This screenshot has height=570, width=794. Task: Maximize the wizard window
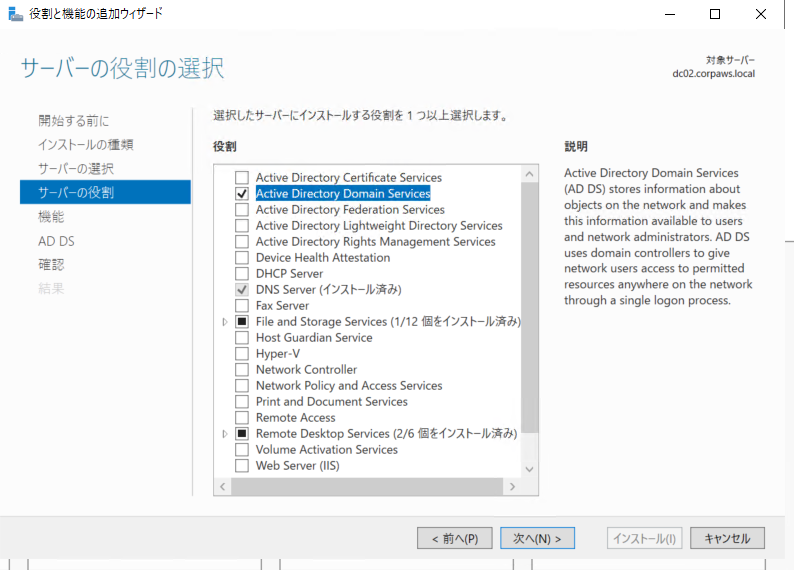[x=715, y=14]
